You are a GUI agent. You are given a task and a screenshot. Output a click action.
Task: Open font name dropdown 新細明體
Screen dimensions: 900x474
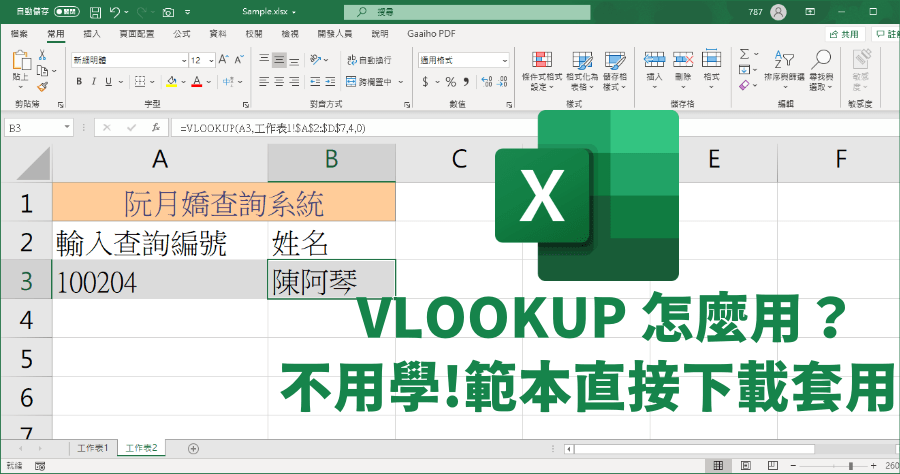coord(184,60)
